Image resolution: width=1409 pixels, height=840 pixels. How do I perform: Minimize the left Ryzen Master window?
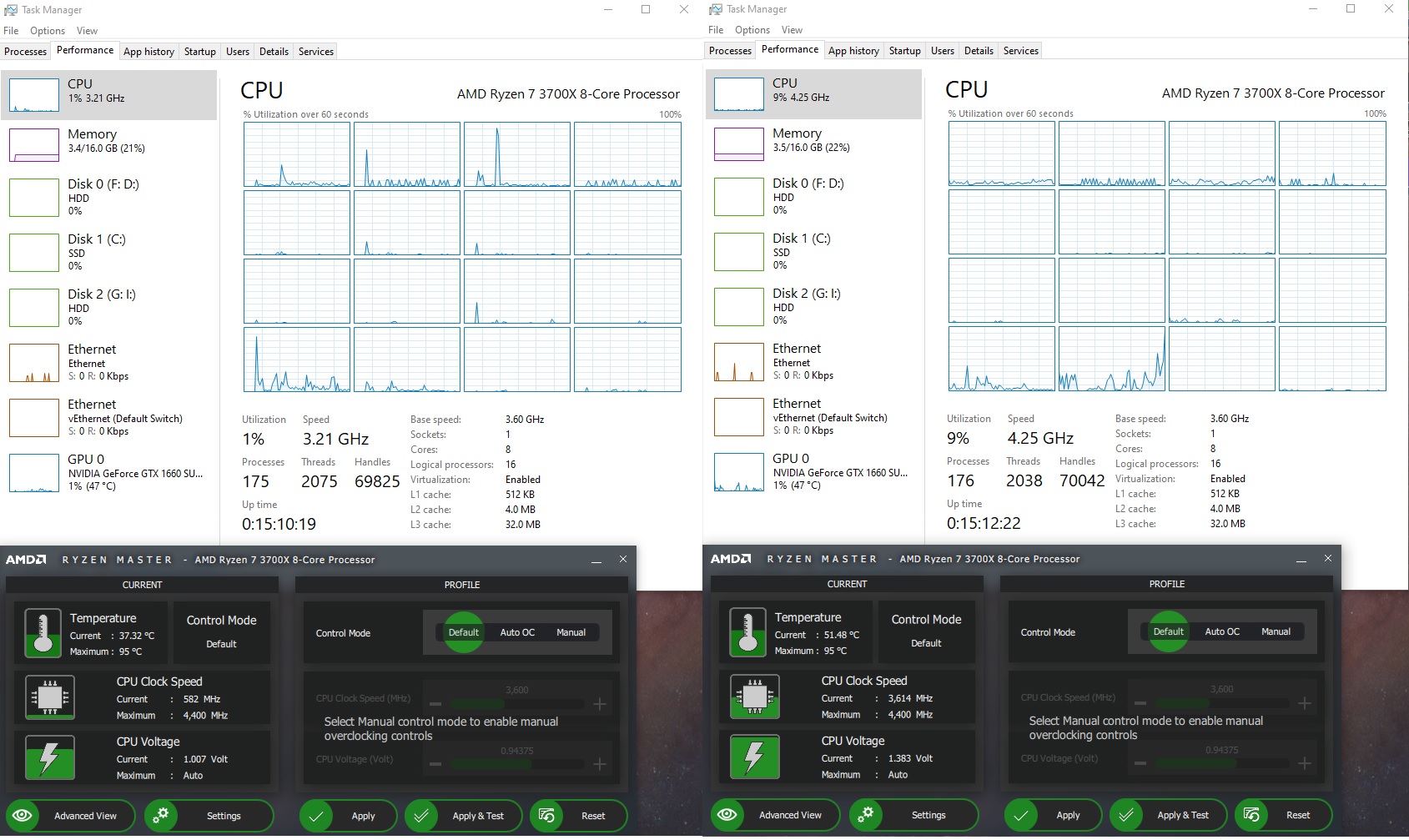coord(596,561)
